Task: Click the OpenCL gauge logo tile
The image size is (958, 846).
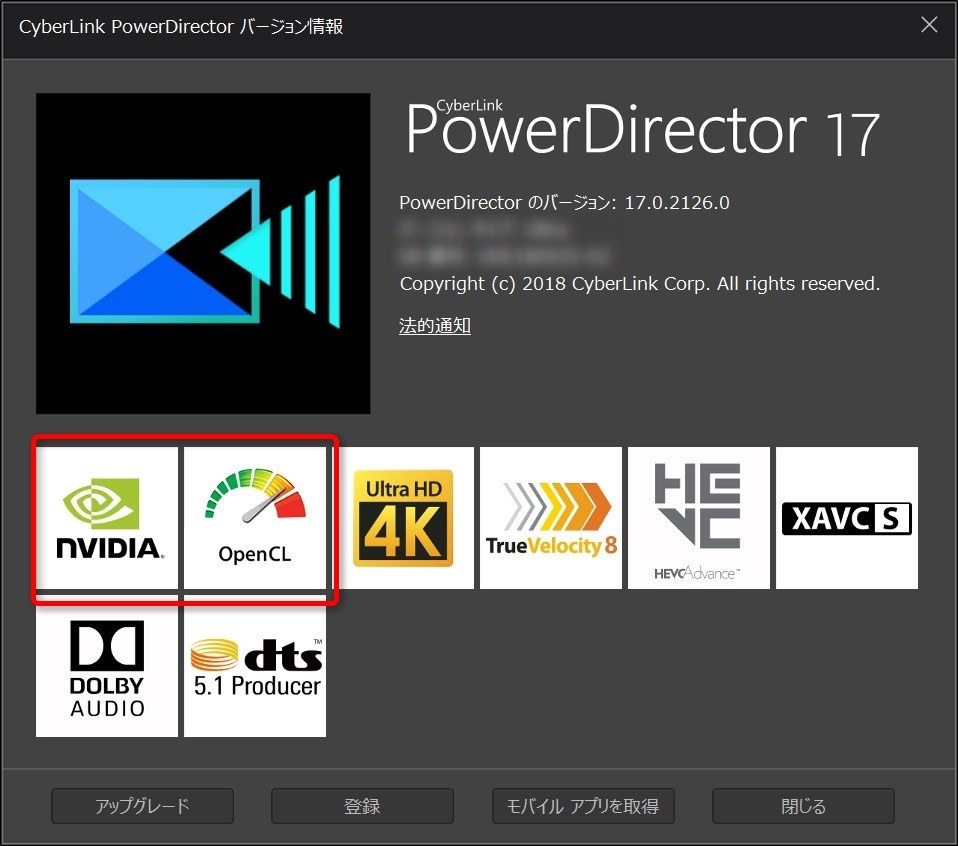Action: (x=255, y=518)
